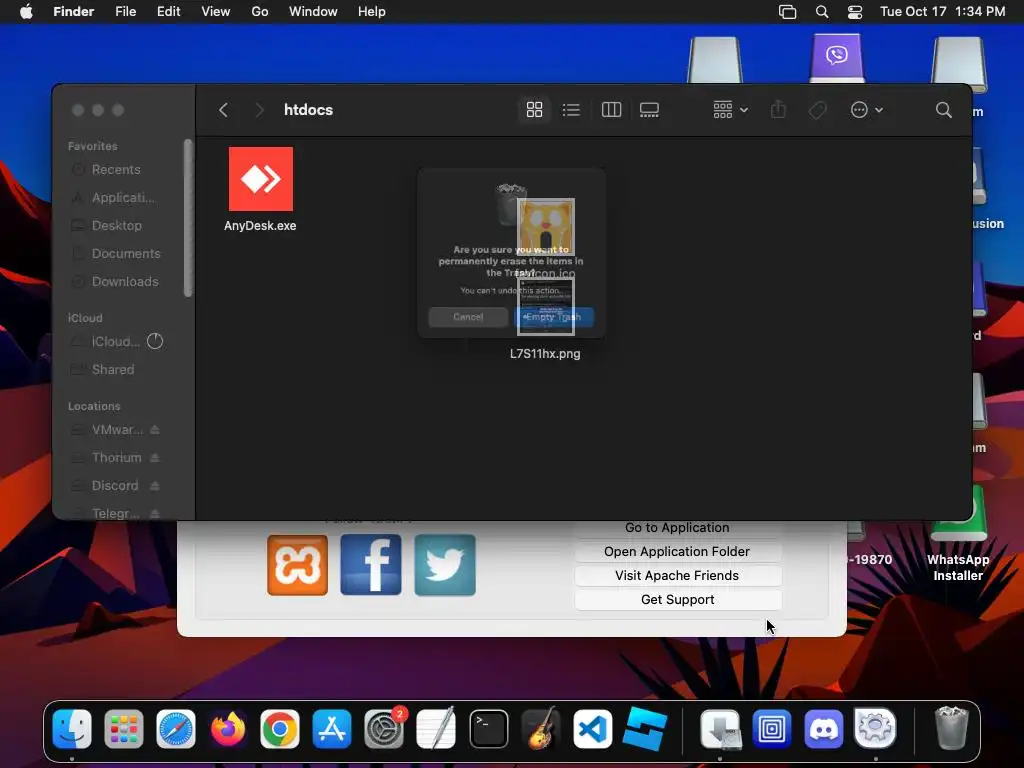Eject the Discord volume

point(155,486)
